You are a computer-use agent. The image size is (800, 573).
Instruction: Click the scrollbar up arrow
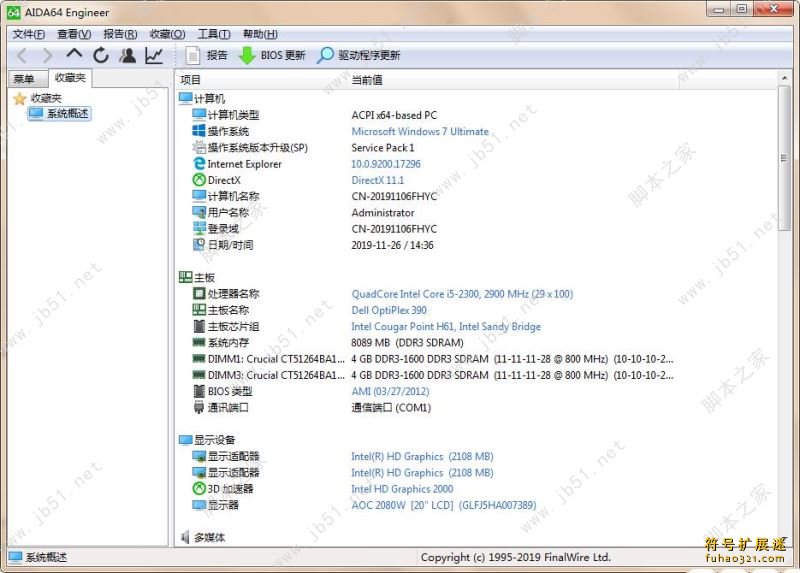tap(785, 78)
